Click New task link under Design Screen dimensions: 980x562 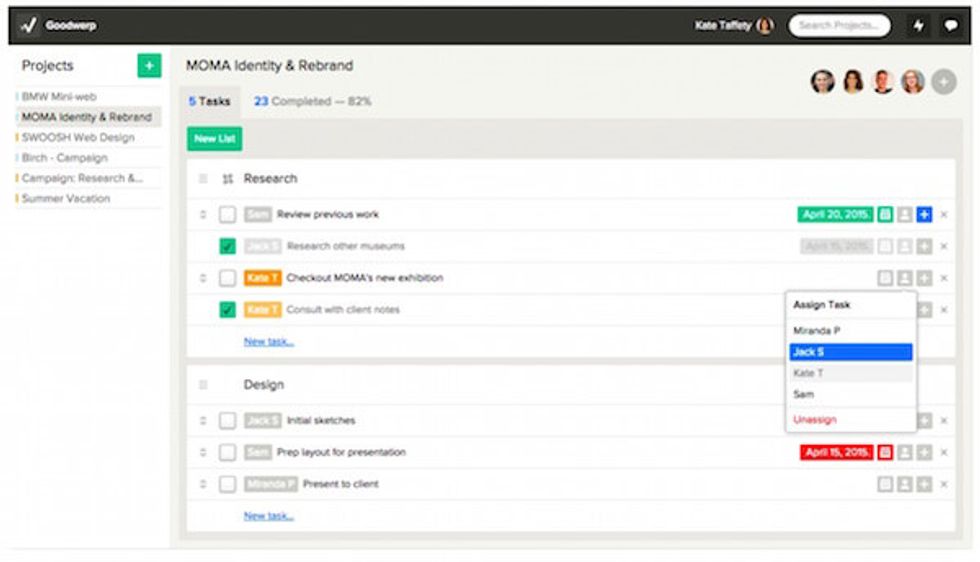pyautogui.click(x=269, y=516)
